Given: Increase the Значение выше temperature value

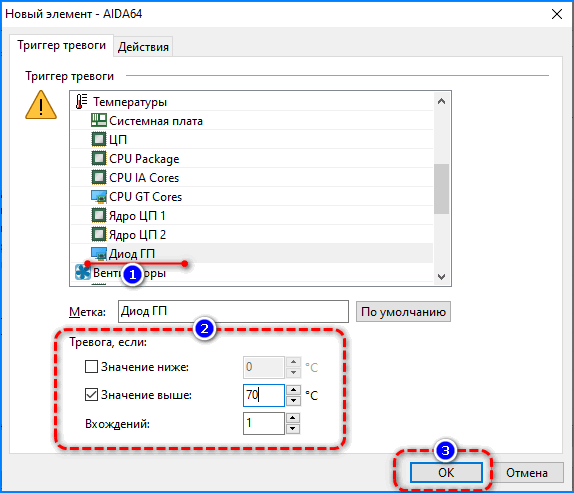Looking at the screenshot, I should point(293,390).
